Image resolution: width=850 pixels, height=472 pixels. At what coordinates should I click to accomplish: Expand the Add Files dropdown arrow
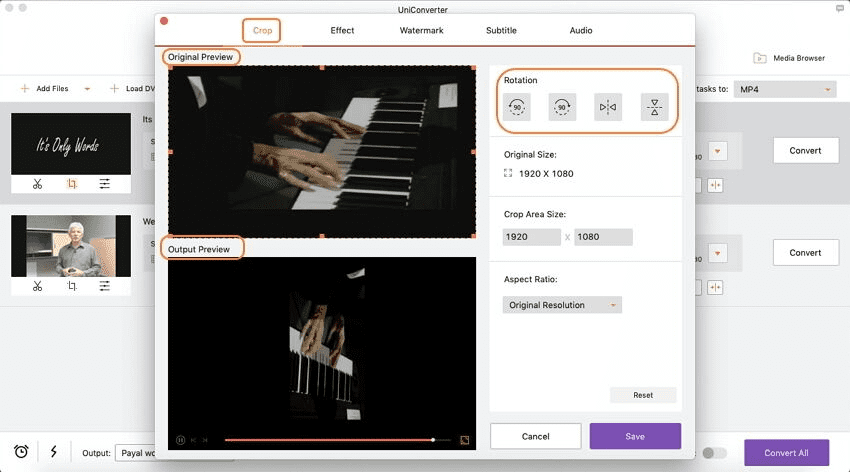87,89
